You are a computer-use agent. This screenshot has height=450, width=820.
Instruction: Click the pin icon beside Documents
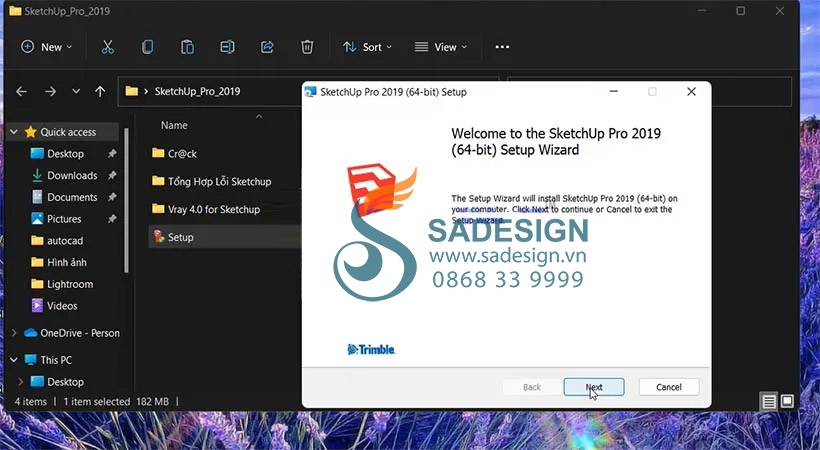tap(111, 197)
